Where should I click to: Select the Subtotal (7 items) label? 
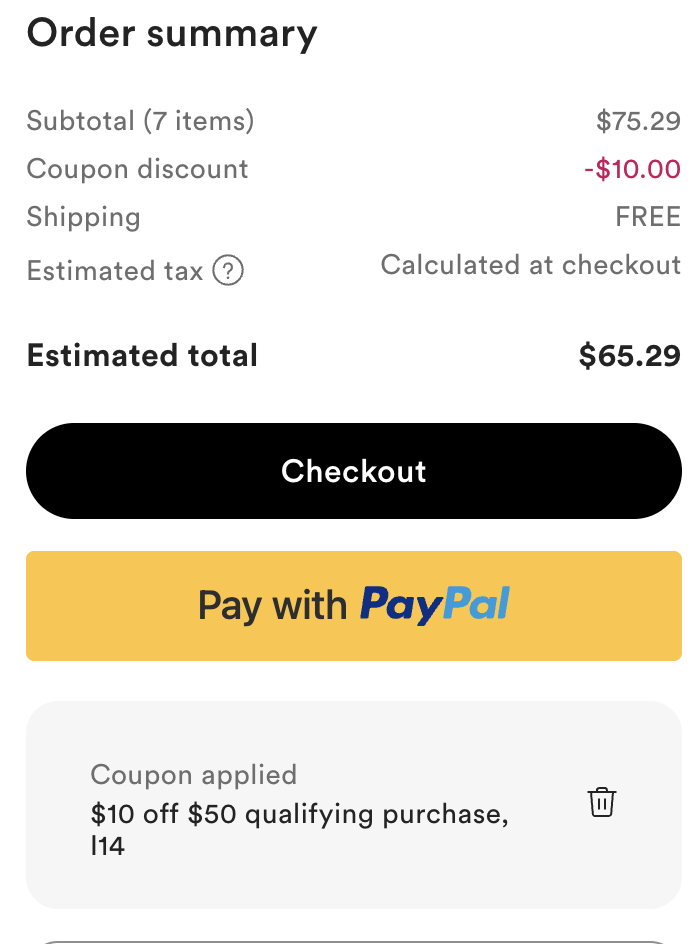coord(141,121)
